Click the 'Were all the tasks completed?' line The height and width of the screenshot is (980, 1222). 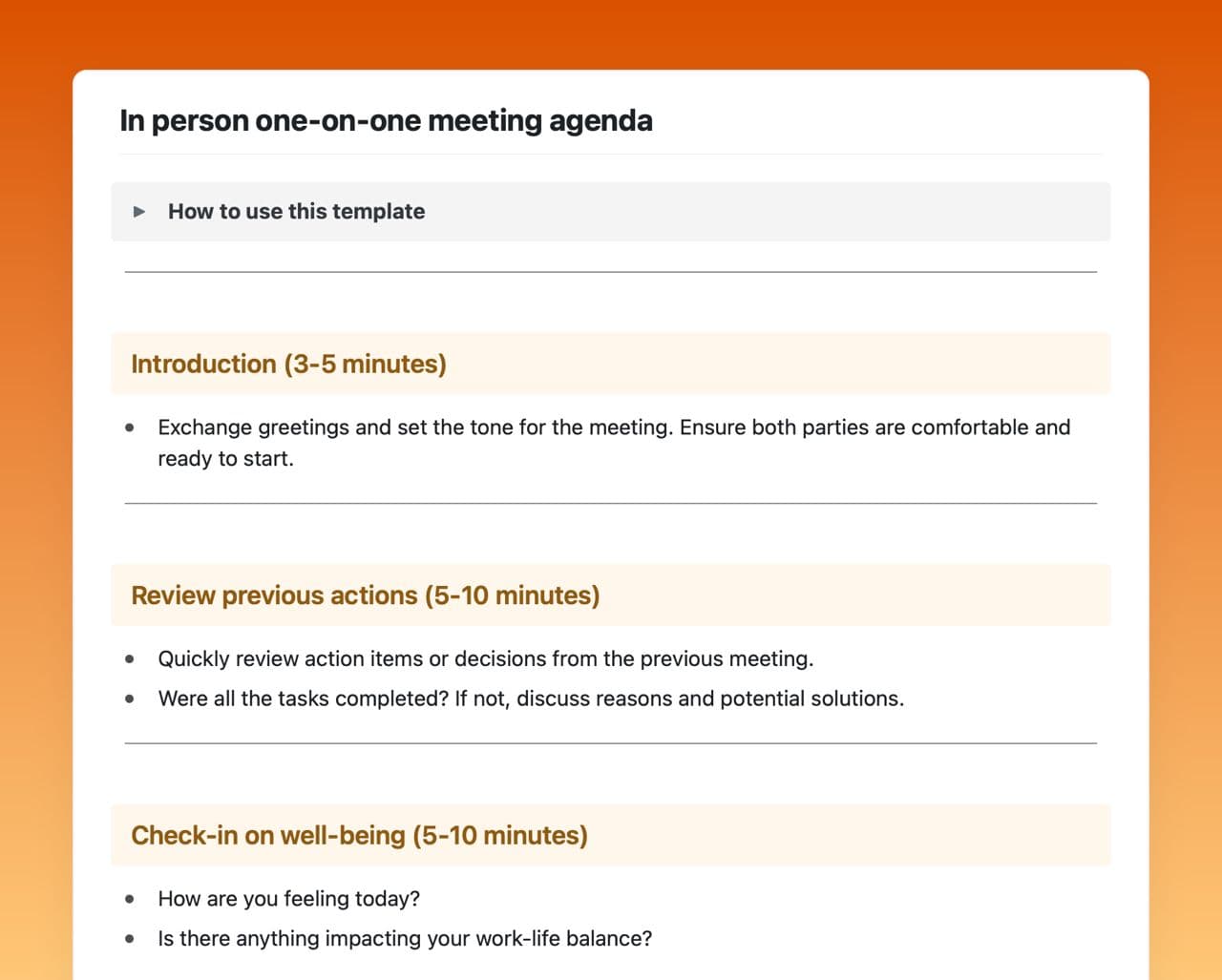point(531,699)
